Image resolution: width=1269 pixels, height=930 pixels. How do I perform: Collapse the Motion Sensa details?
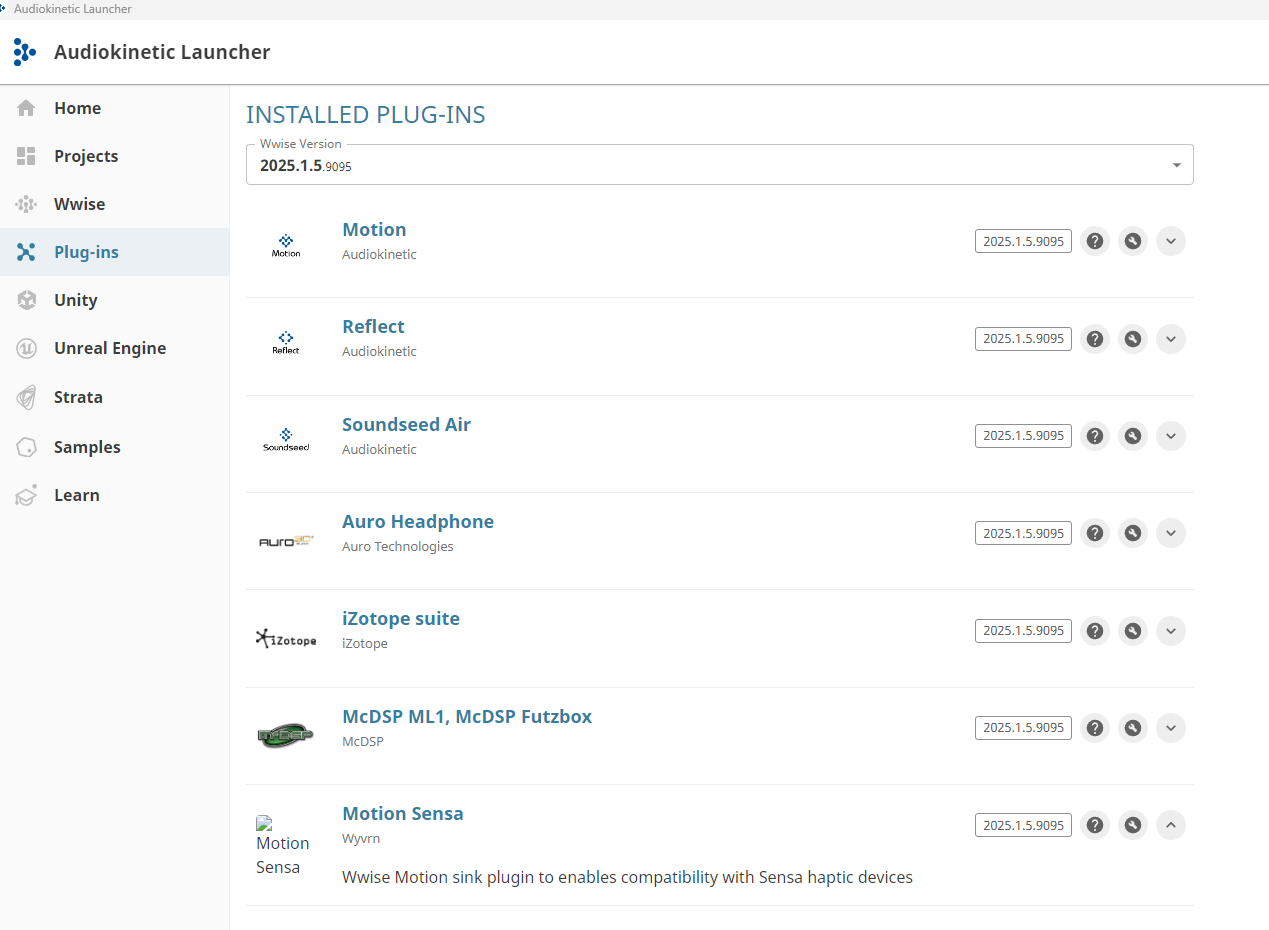[x=1171, y=825]
